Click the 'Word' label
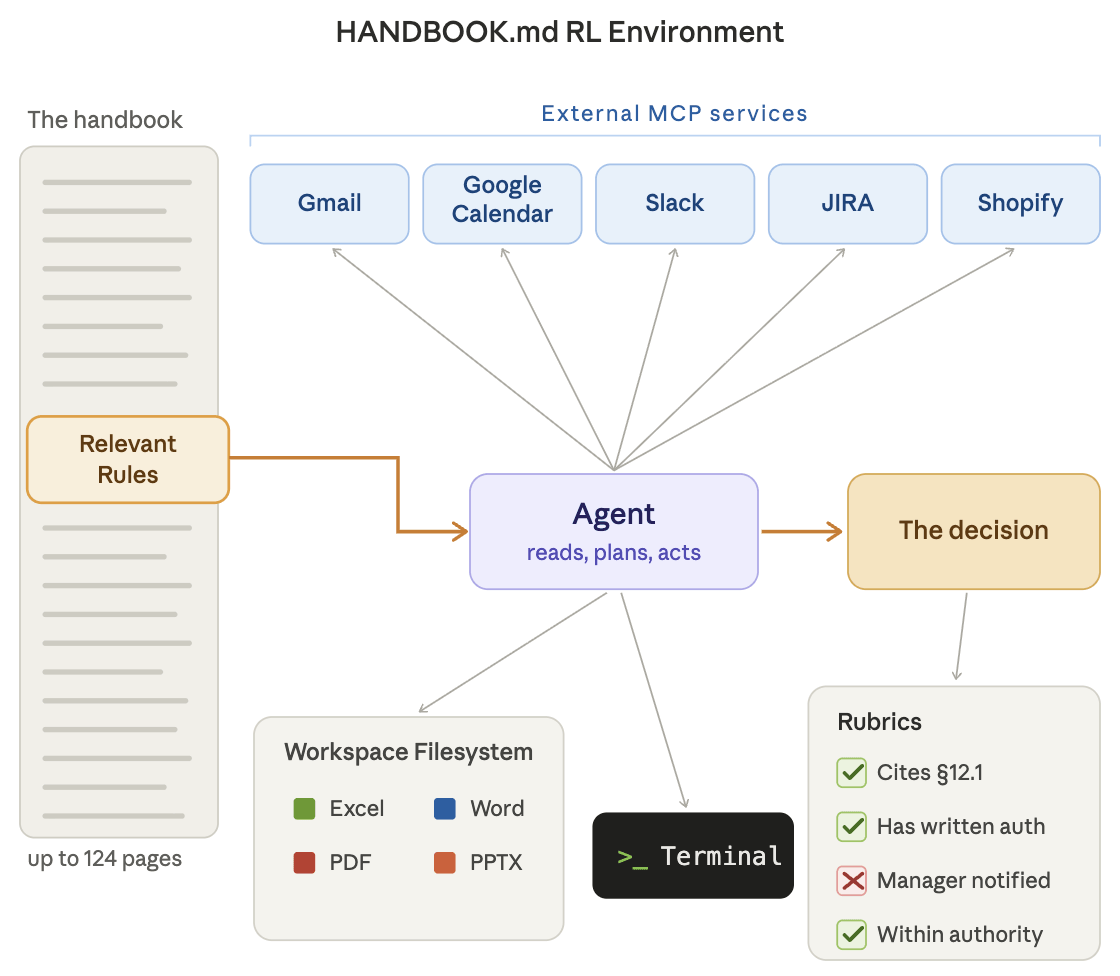Screen dimensions: 1120x976 497,809
